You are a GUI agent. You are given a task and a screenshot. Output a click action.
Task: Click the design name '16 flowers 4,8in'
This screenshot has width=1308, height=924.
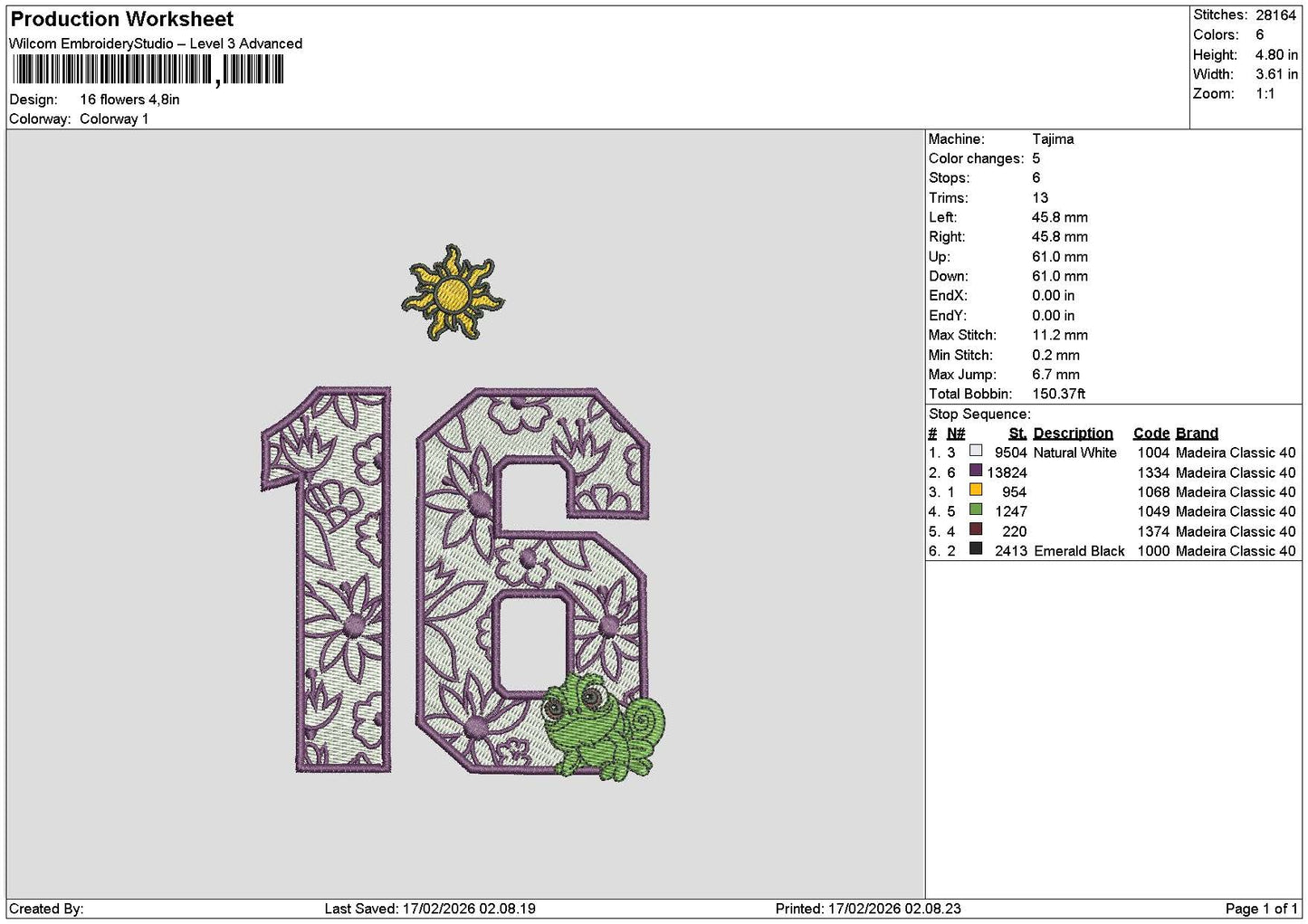coord(129,100)
